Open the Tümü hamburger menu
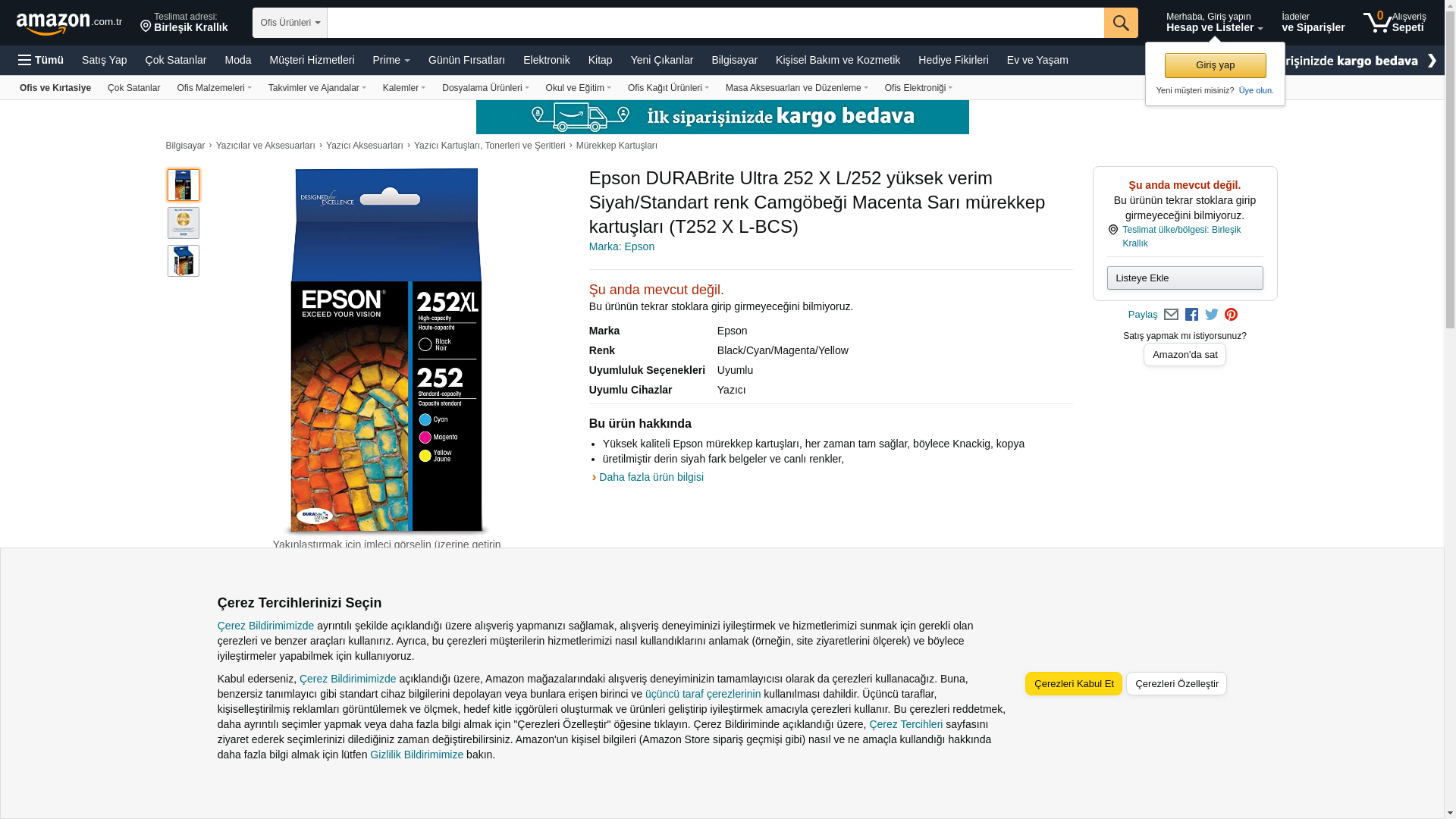This screenshot has width=1456, height=819. click(41, 60)
